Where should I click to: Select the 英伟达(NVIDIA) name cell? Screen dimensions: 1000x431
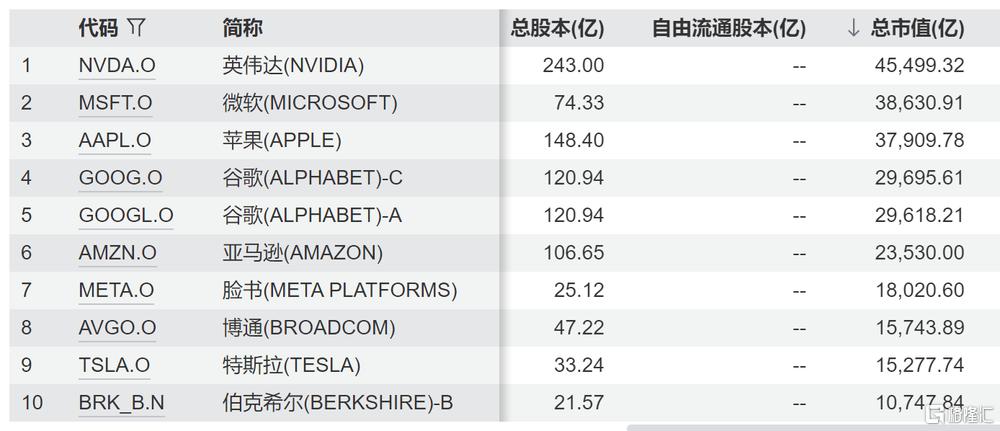click(x=293, y=66)
